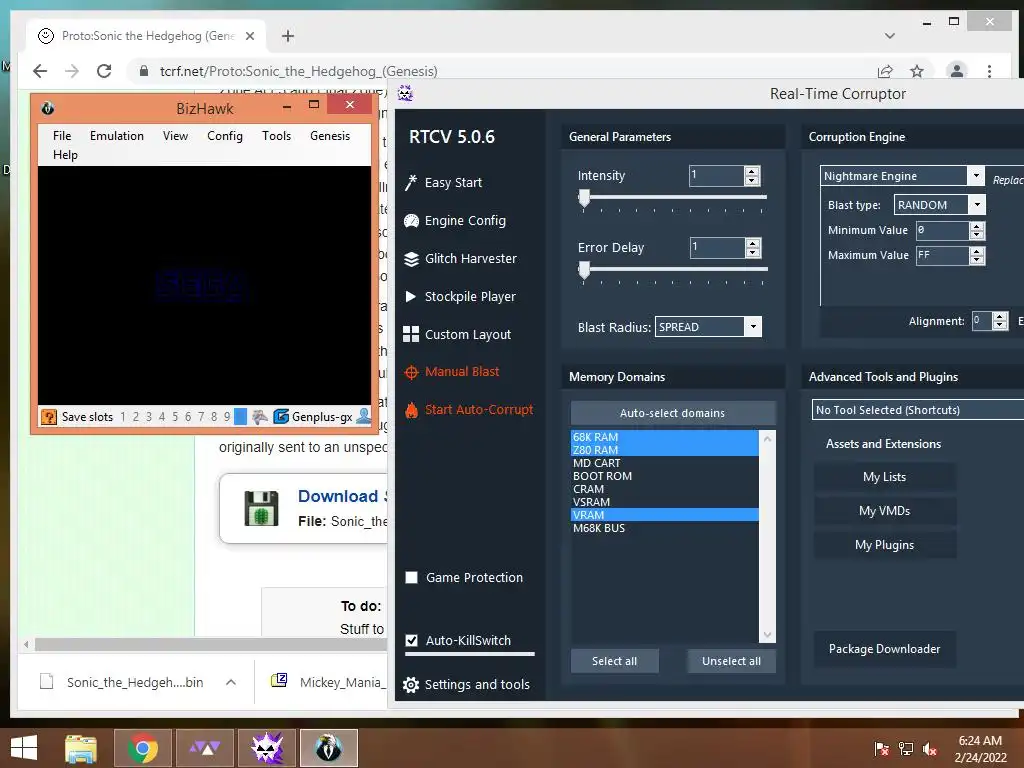Screen dimensions: 1024x768
Task: Open My Lists
Action: click(885, 477)
